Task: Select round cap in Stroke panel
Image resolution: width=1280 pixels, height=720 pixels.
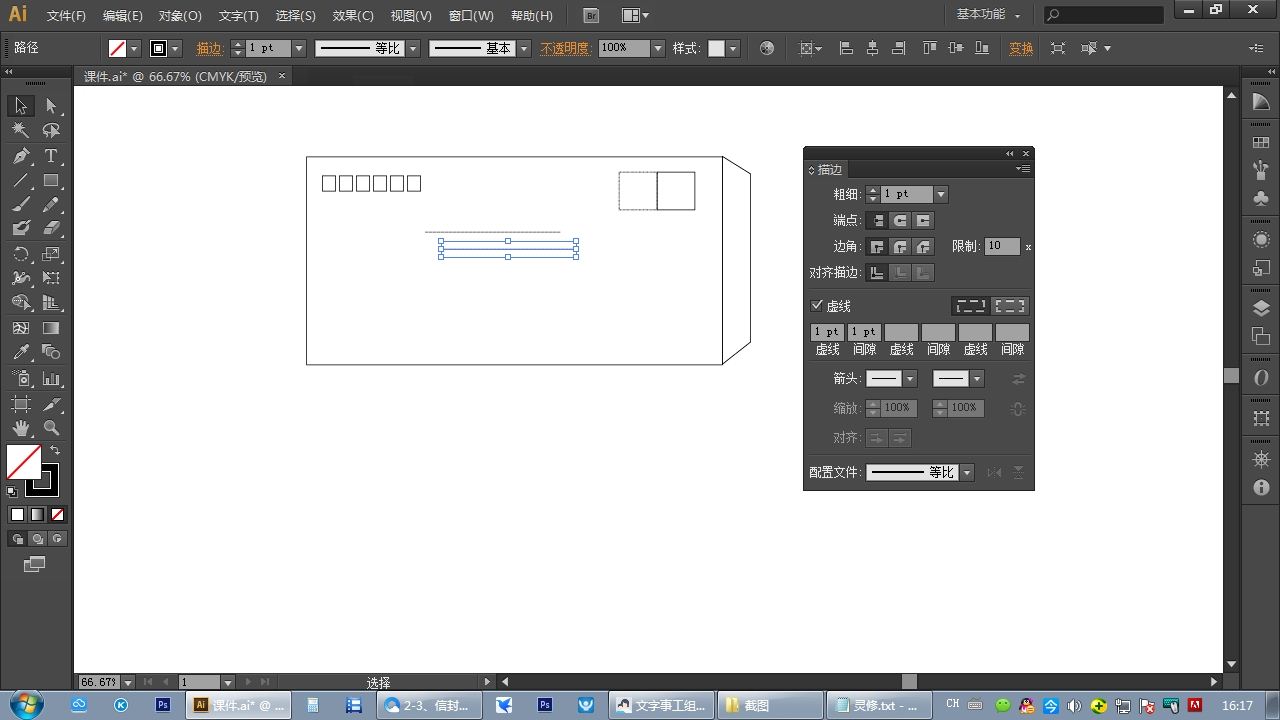Action: click(x=900, y=220)
